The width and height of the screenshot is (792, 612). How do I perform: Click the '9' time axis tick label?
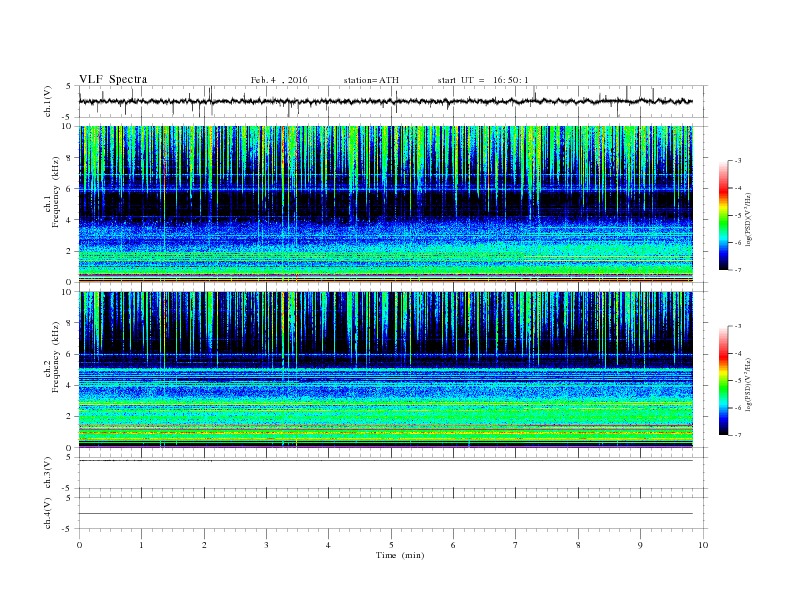pos(640,545)
